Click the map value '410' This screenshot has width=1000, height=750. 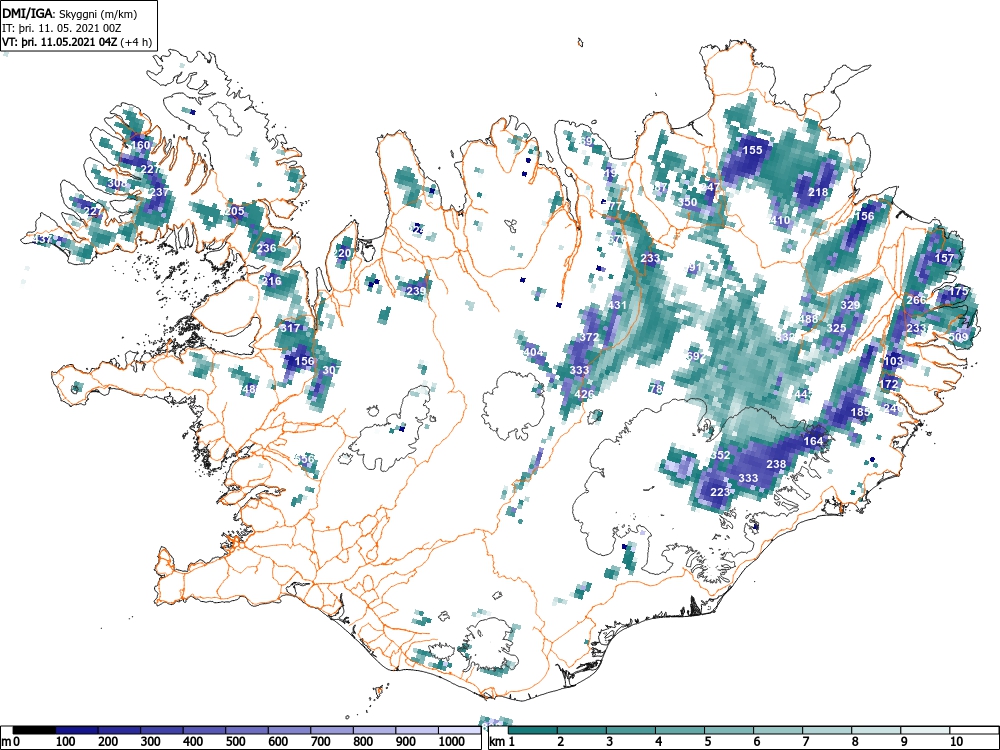(781, 220)
